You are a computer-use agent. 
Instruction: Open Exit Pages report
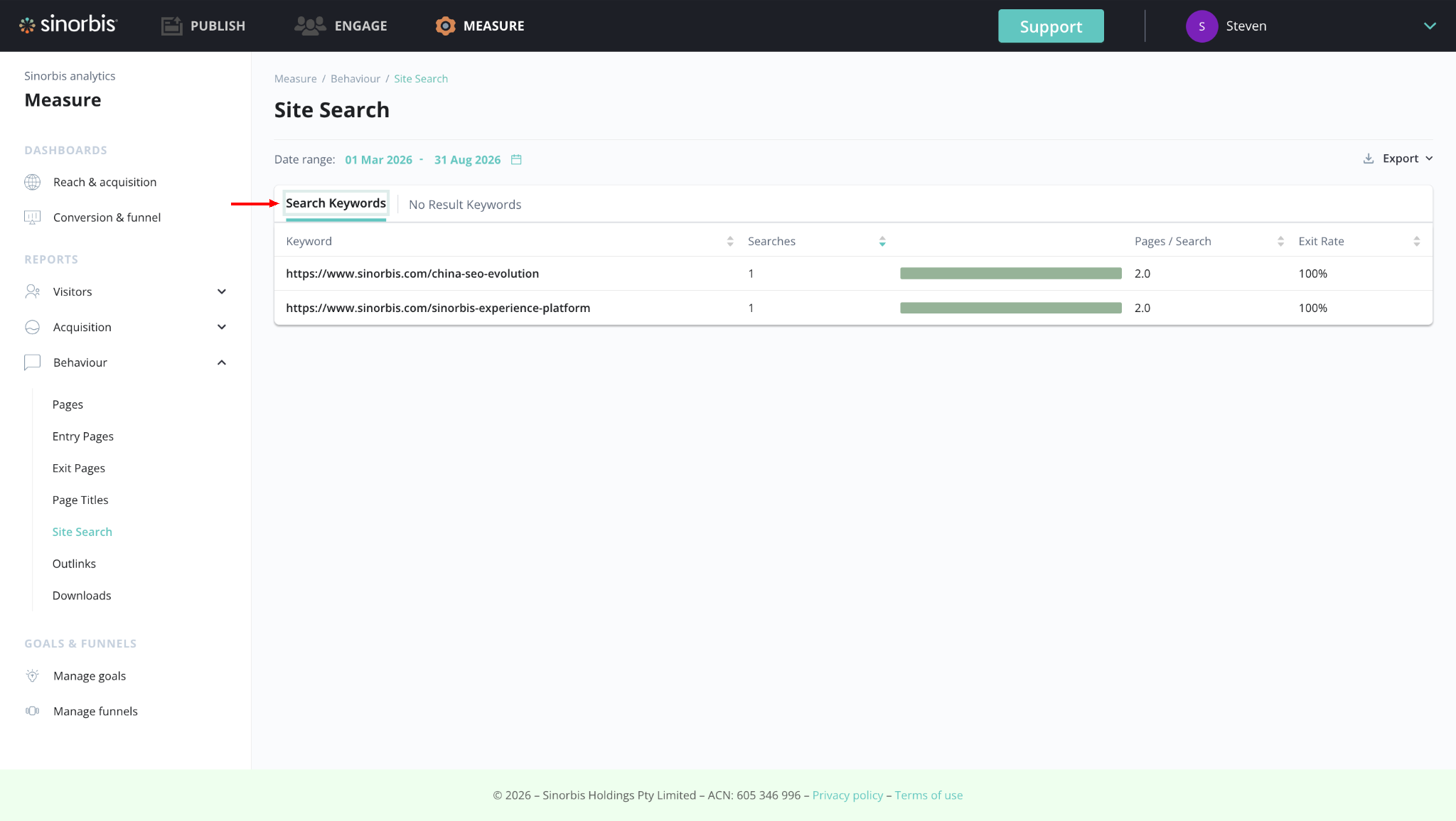[79, 468]
